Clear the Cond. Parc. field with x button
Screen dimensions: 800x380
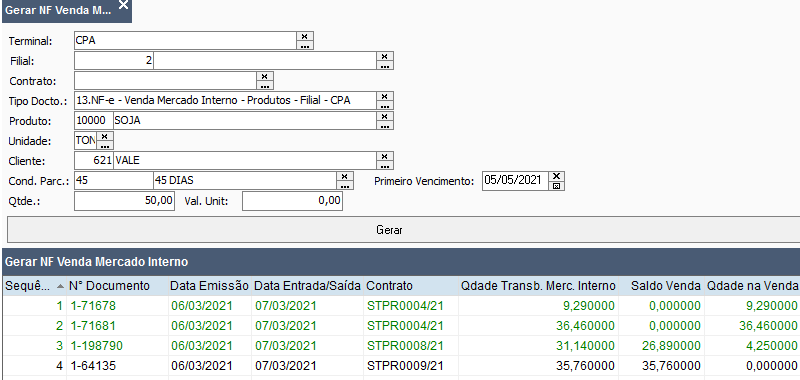345,176
